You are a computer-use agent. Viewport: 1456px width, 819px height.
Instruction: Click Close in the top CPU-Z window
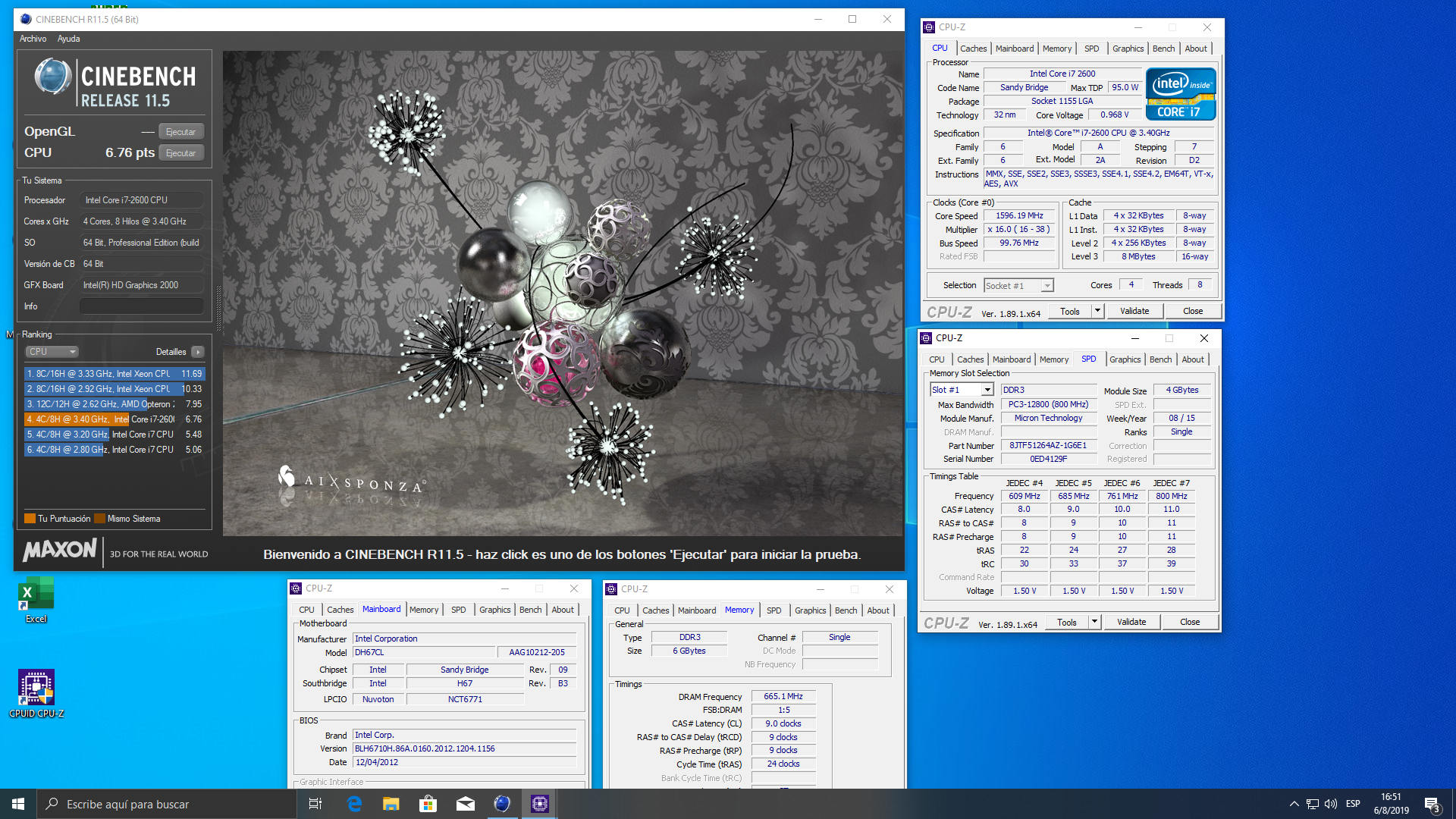tap(1193, 311)
